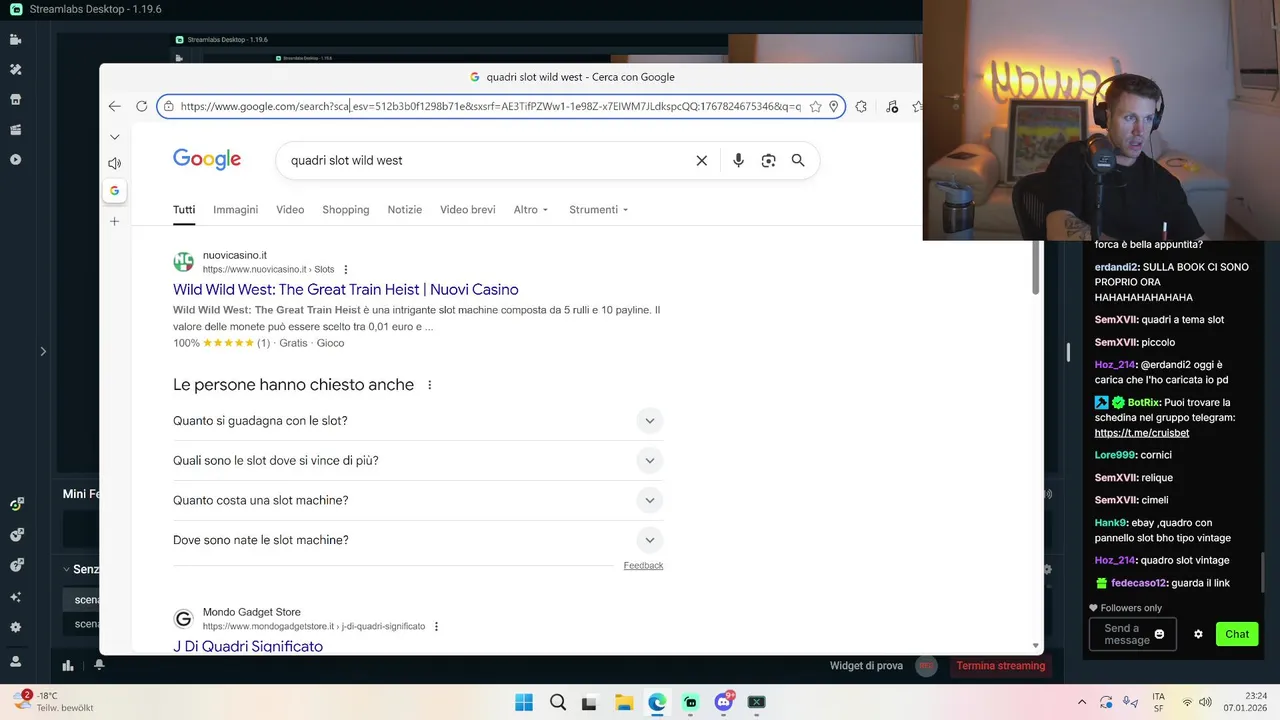This screenshot has height=720, width=1280.
Task: Open the Strumenti dropdown
Action: (x=599, y=210)
